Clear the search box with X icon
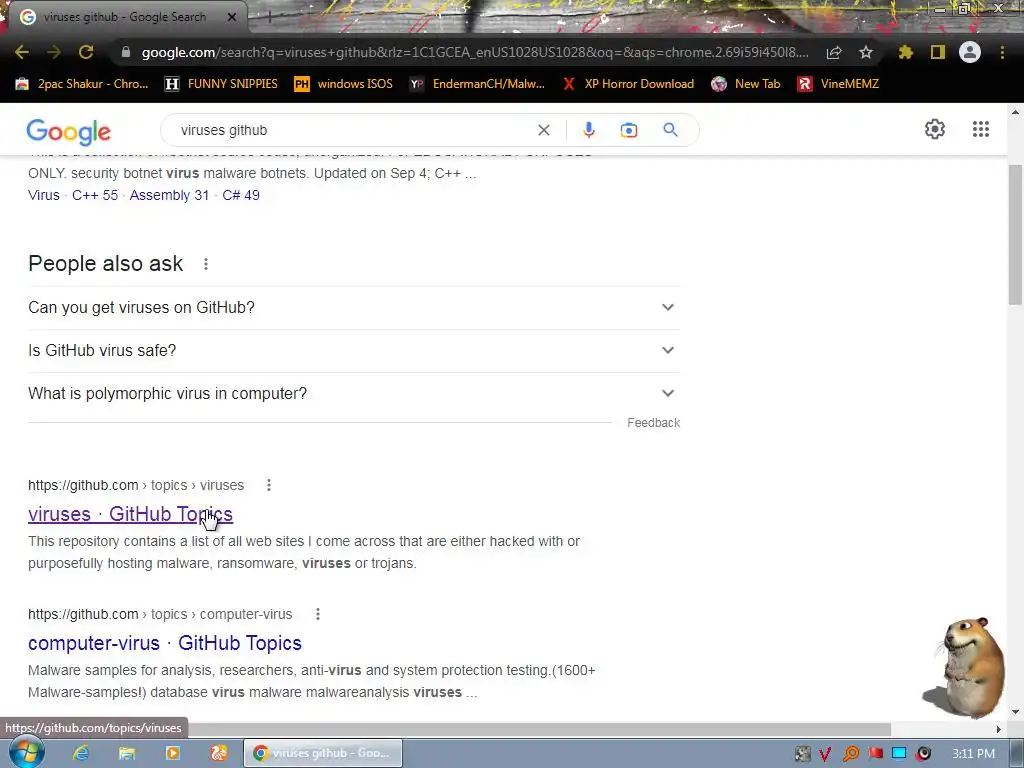Viewport: 1024px width, 768px height. click(x=543, y=130)
